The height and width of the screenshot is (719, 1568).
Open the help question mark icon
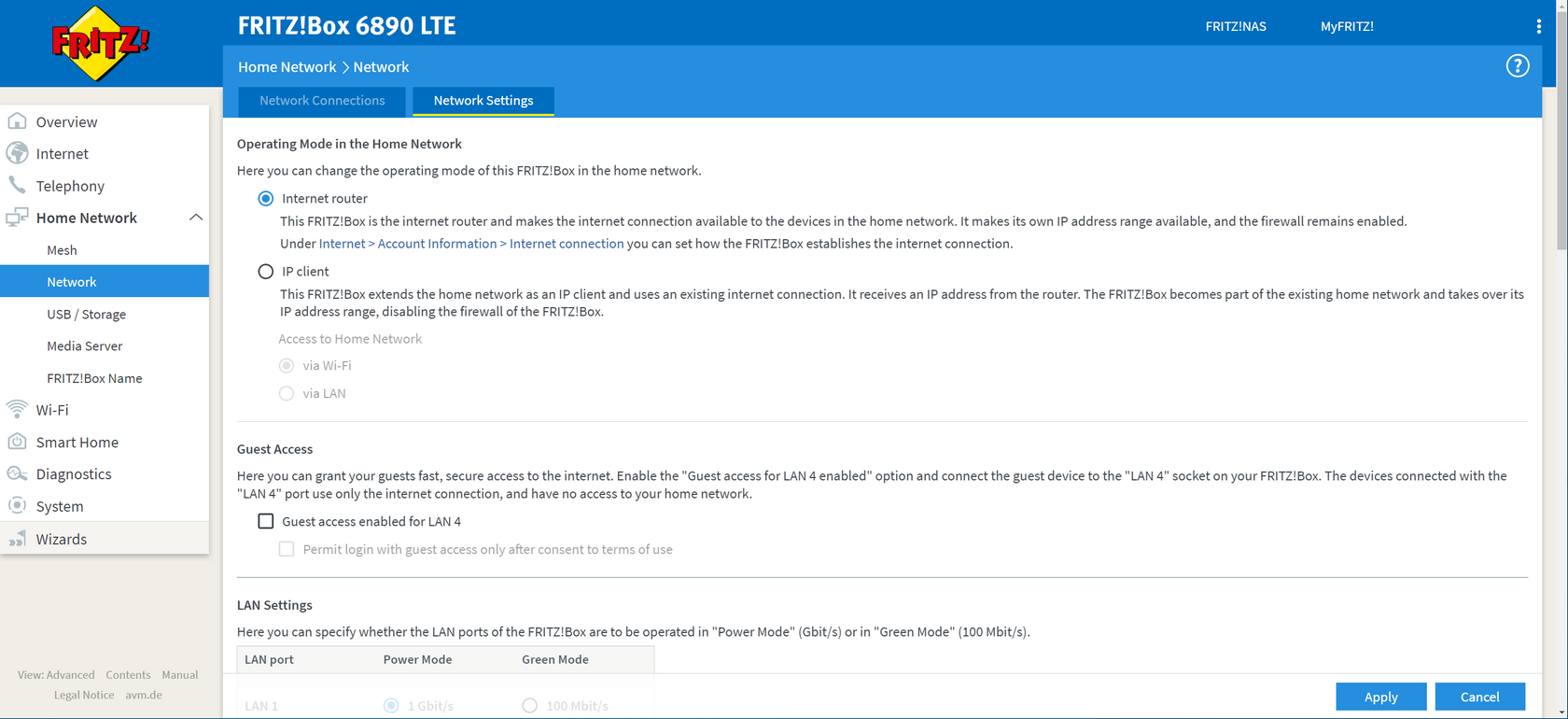coord(1518,66)
